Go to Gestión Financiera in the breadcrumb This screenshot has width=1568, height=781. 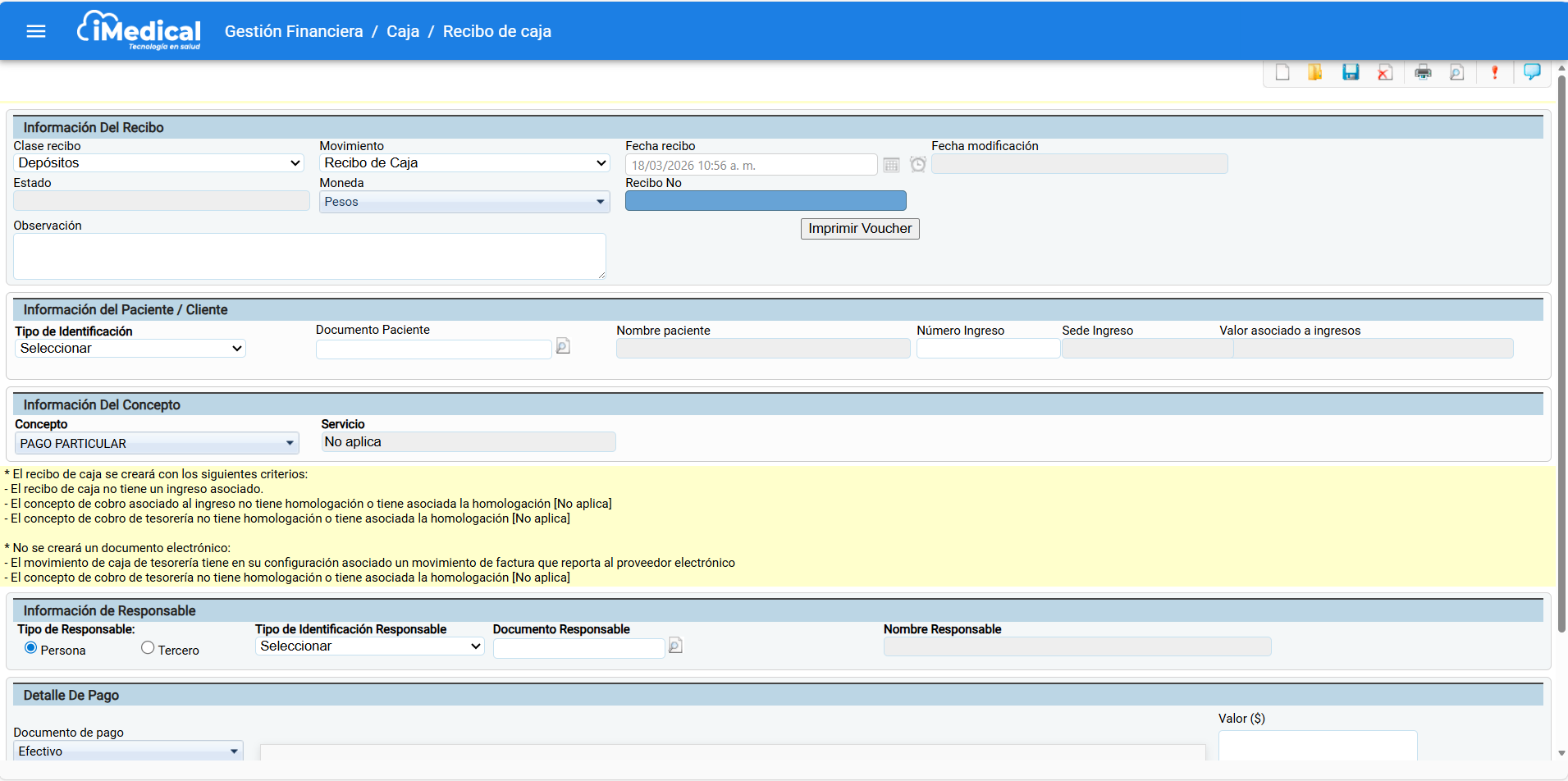294,31
